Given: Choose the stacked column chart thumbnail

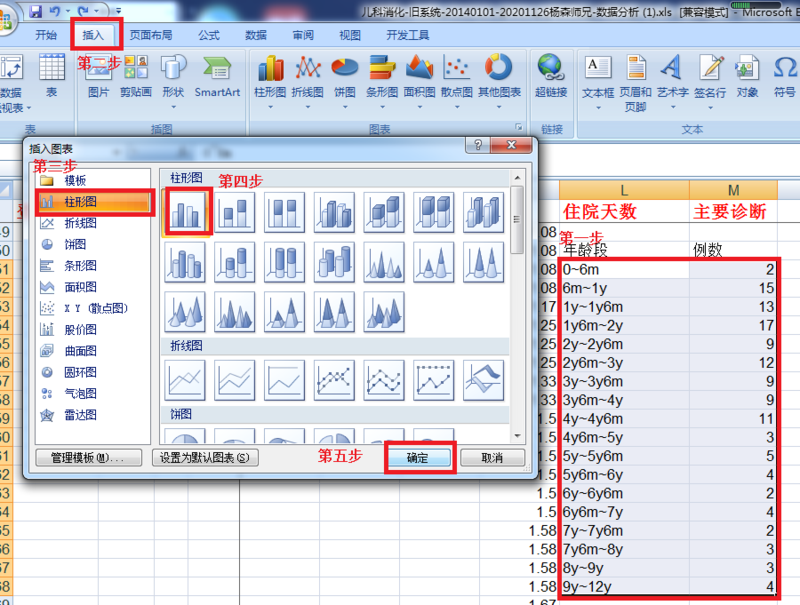Looking at the screenshot, I should click(x=235, y=212).
